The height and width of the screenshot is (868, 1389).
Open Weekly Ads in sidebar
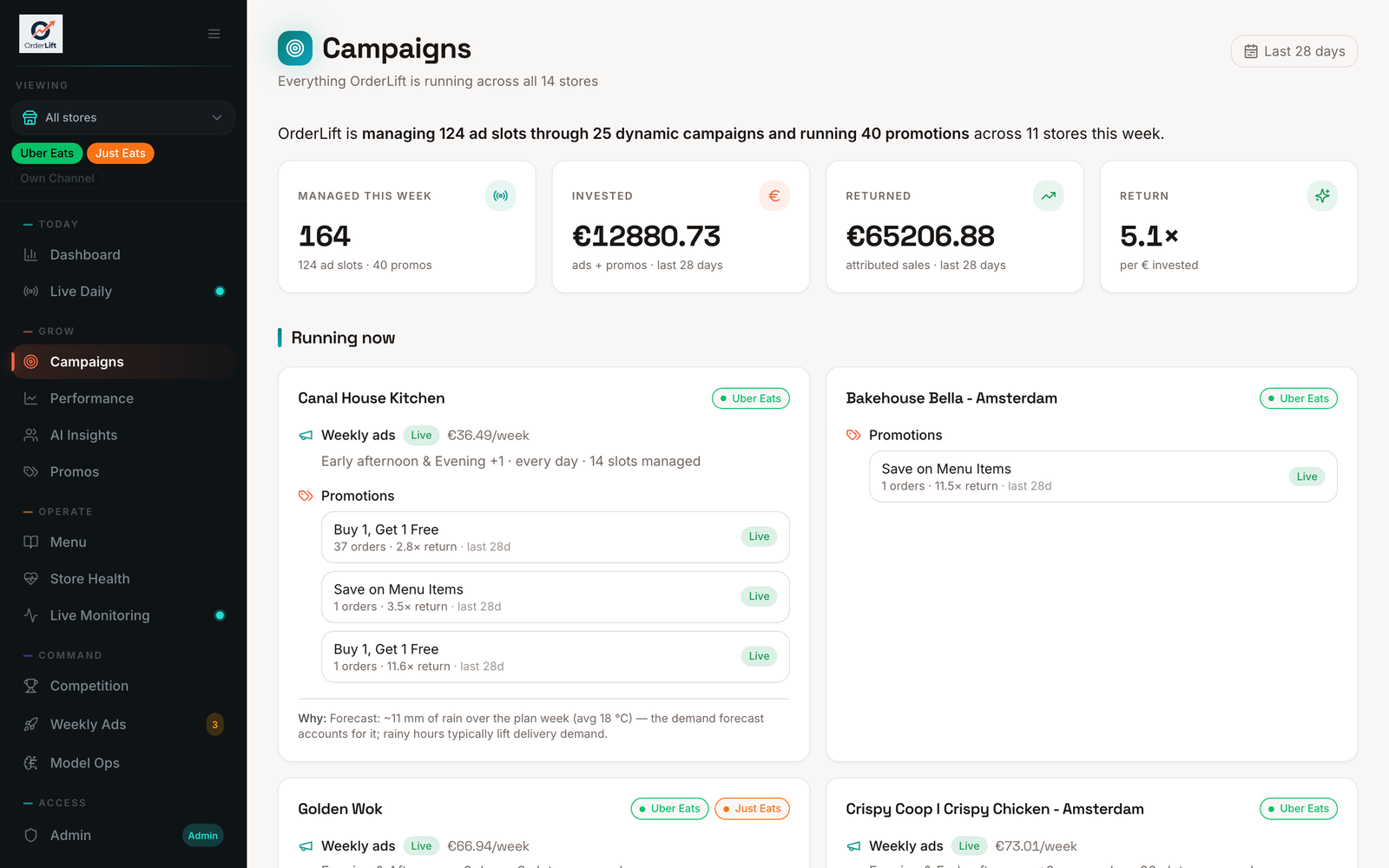(123, 724)
